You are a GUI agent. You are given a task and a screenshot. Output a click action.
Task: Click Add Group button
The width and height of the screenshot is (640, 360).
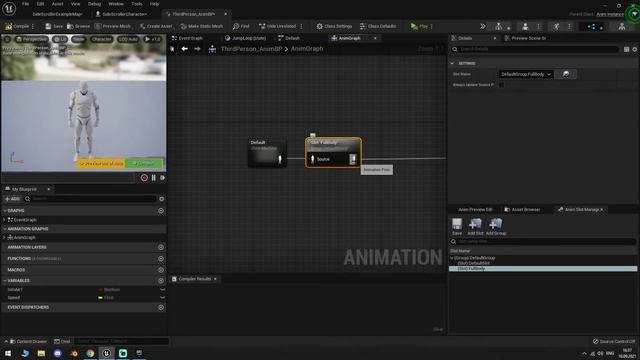pos(496,227)
